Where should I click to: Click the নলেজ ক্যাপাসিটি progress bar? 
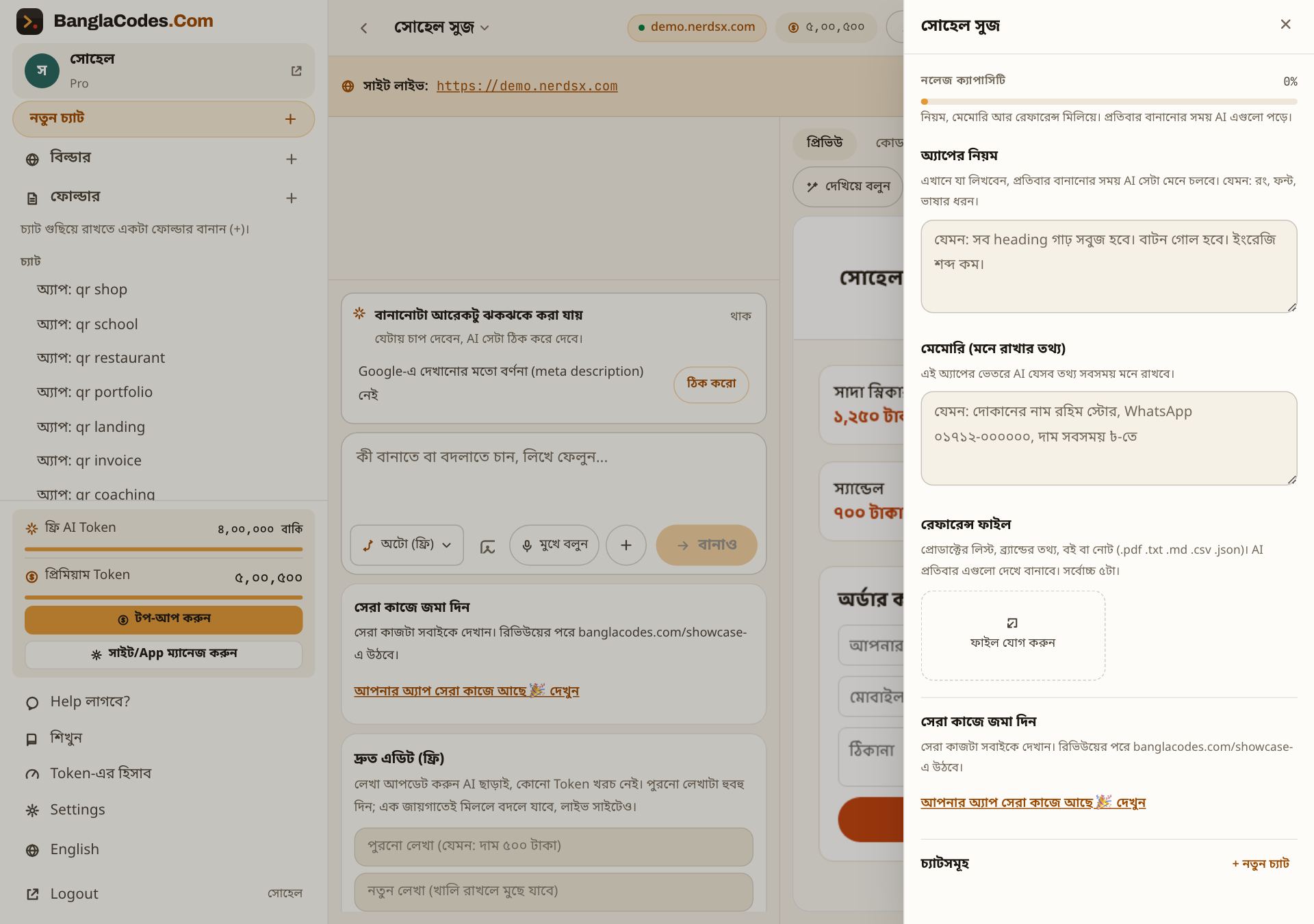pos(1109,102)
